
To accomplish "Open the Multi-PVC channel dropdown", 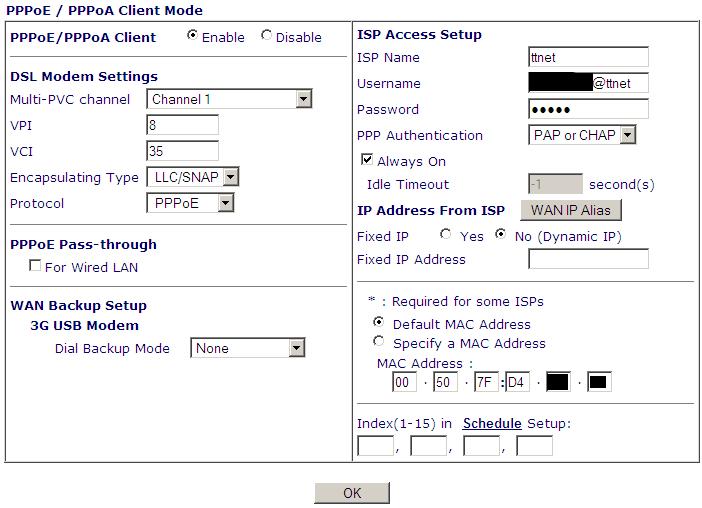I will coord(230,99).
